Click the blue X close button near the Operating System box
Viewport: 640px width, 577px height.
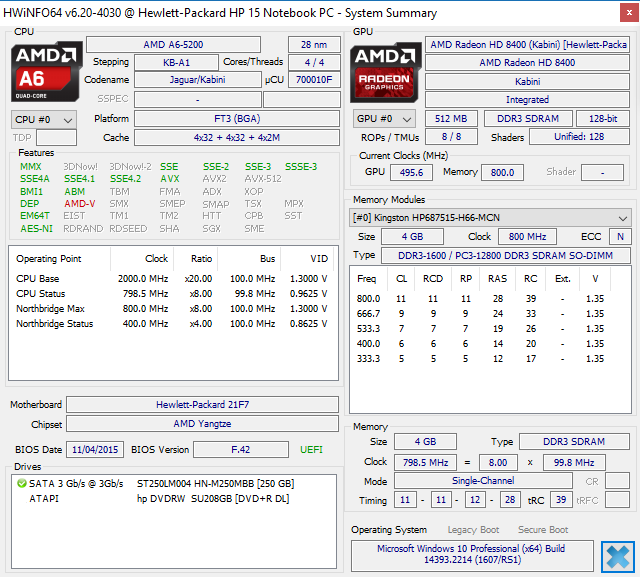click(618, 557)
